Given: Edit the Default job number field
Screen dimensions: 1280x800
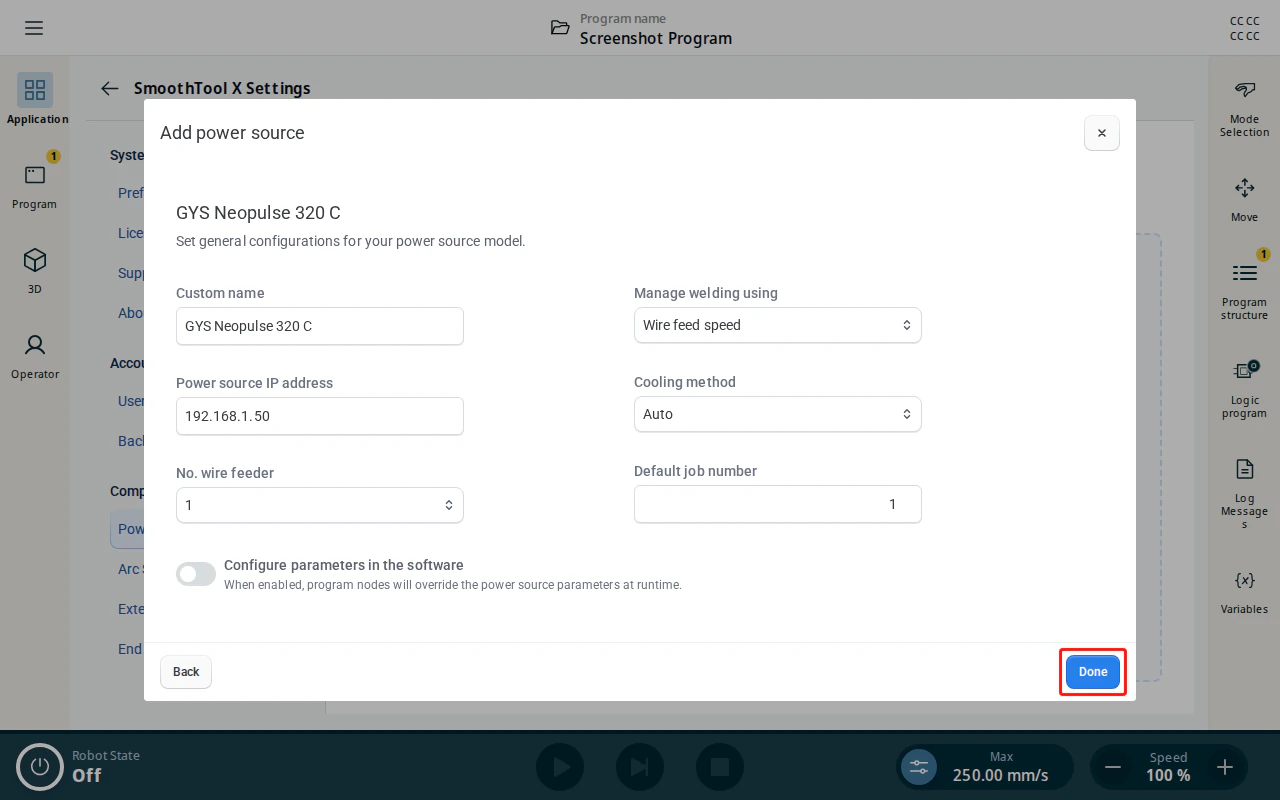Looking at the screenshot, I should click(777, 504).
